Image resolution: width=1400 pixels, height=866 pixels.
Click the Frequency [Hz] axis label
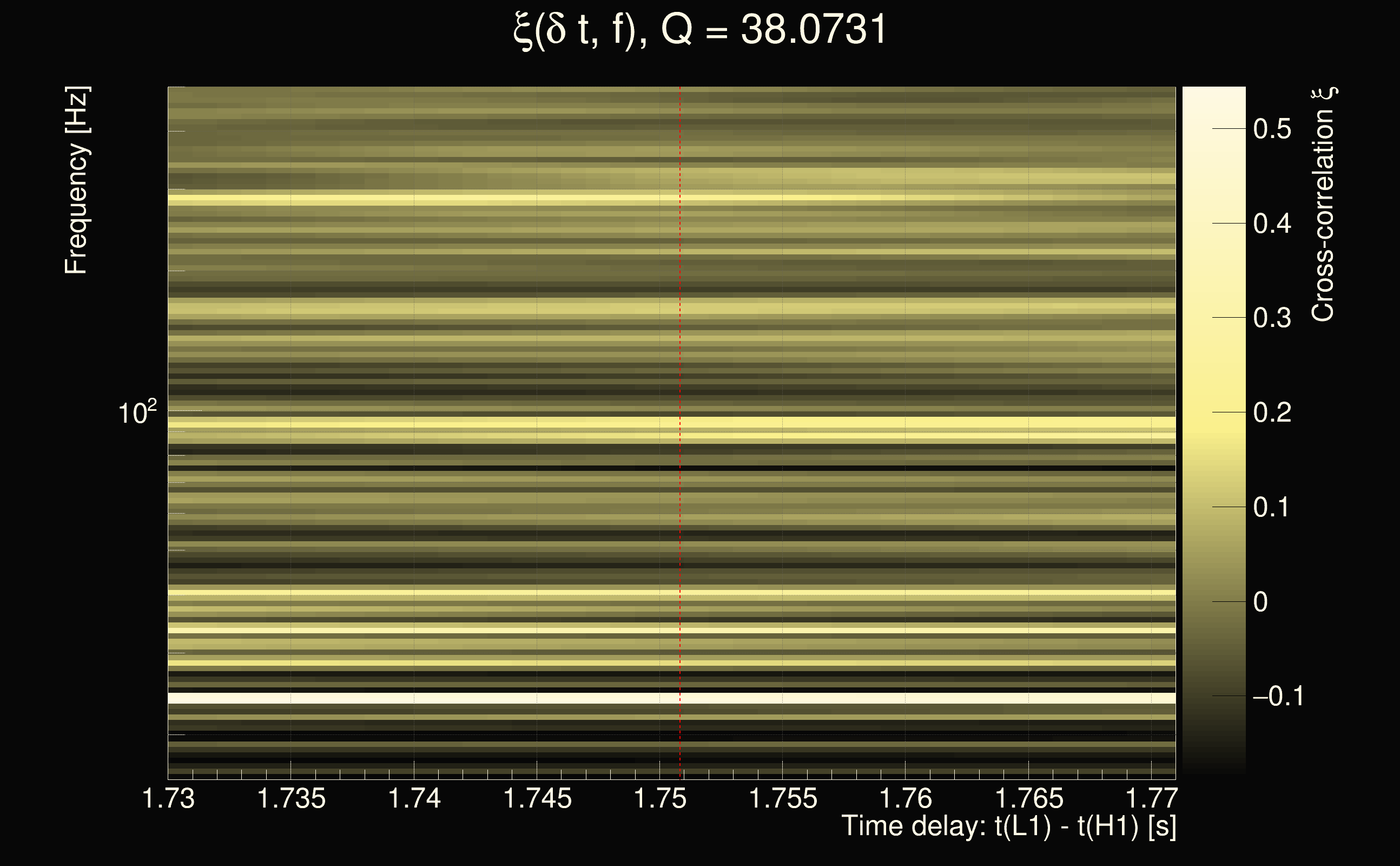76,180
